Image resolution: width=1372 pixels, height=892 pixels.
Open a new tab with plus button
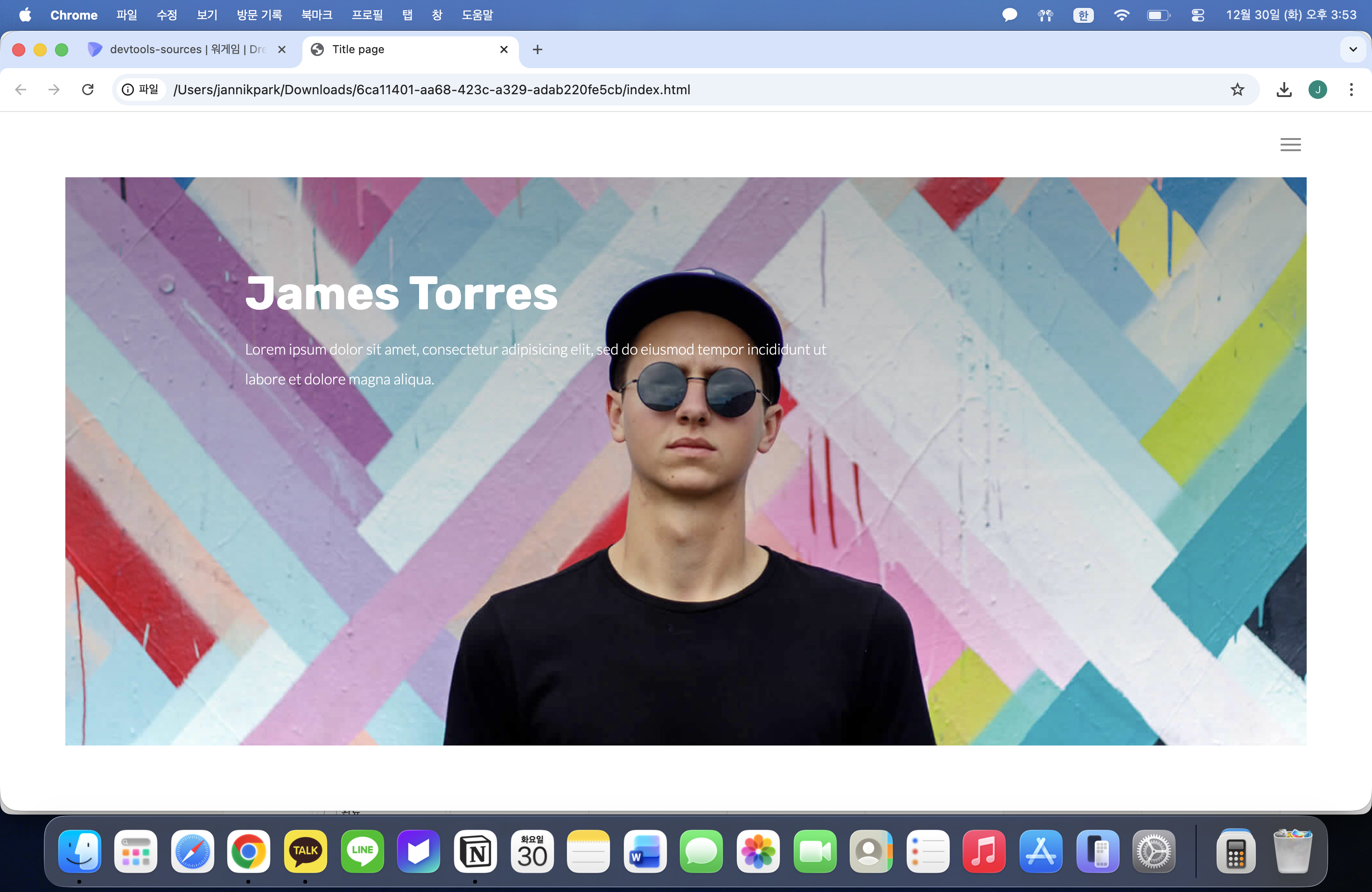[x=537, y=49]
